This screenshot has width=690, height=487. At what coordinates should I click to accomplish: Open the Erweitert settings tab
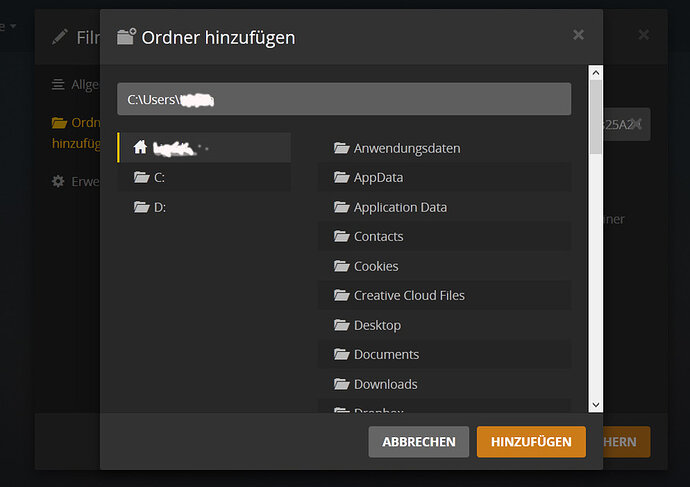pos(75,181)
